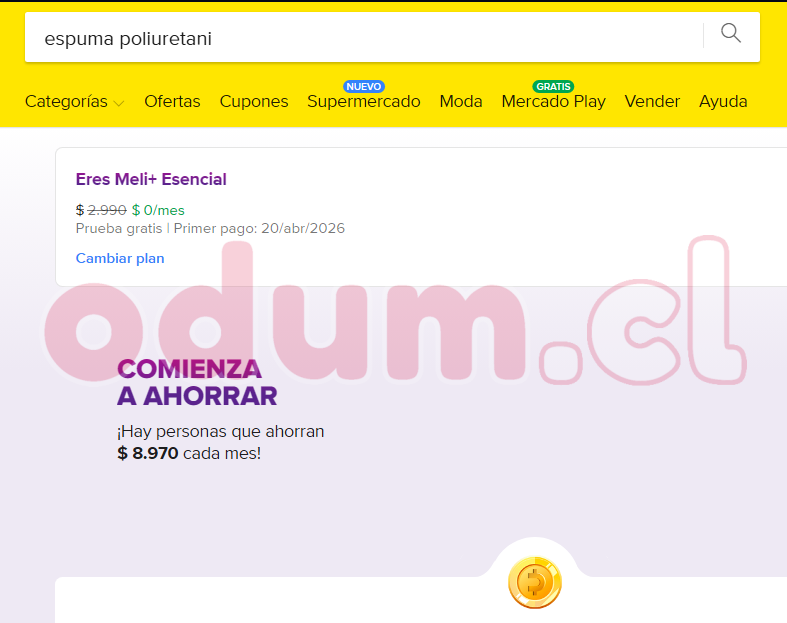This screenshot has height=623, width=787.
Task: Click the Cambiar plan link
Action: [x=120, y=258]
